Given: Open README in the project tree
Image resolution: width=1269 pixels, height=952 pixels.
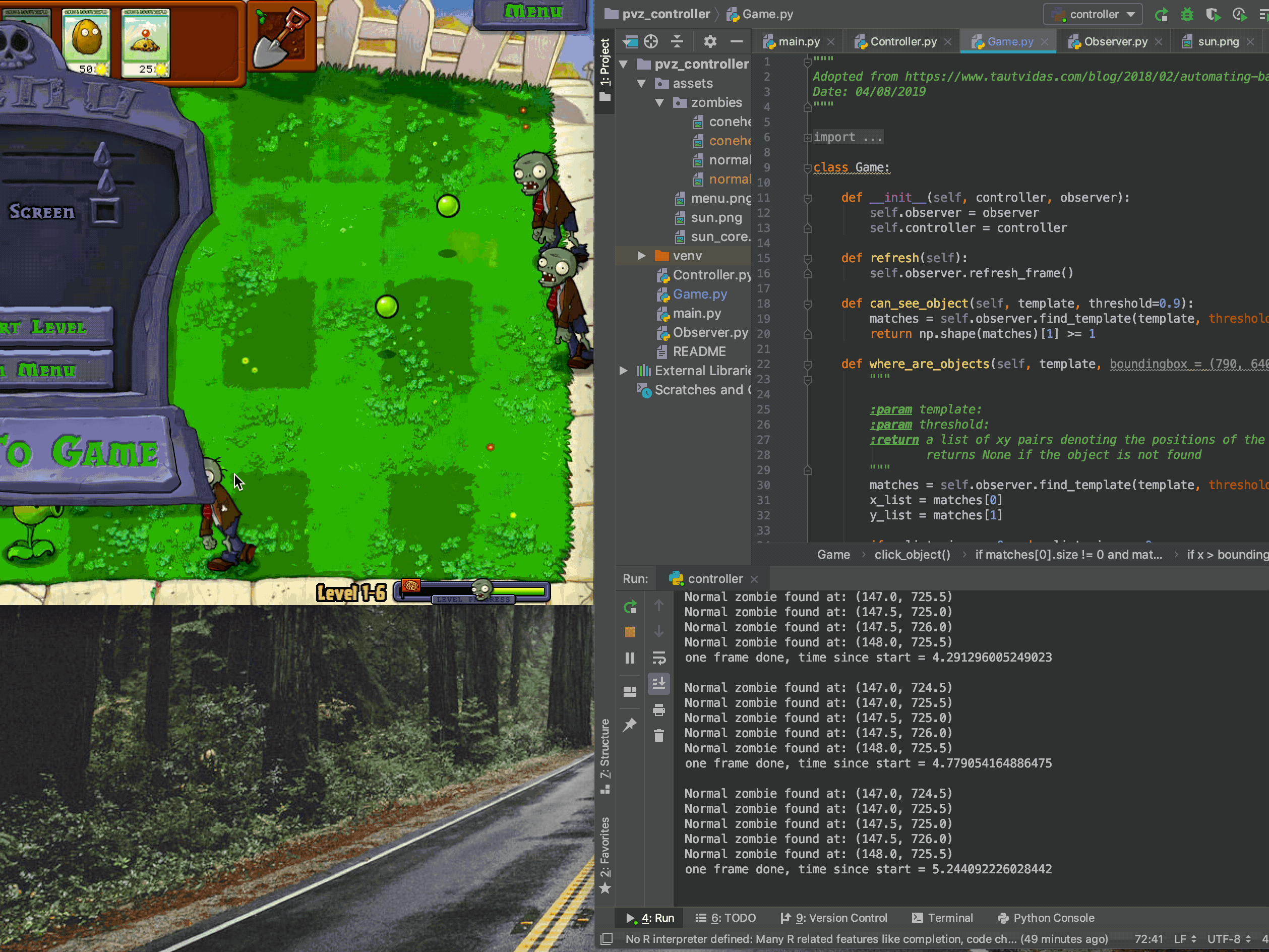Looking at the screenshot, I should coord(691,352).
